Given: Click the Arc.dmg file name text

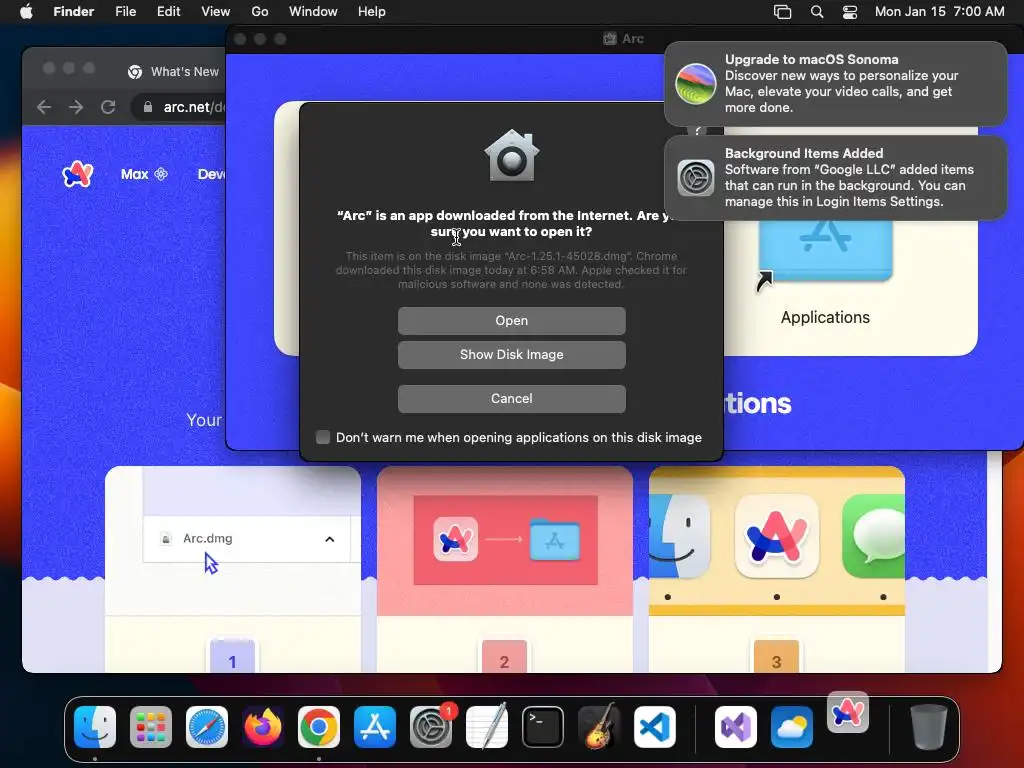Looking at the screenshot, I should [x=208, y=539].
